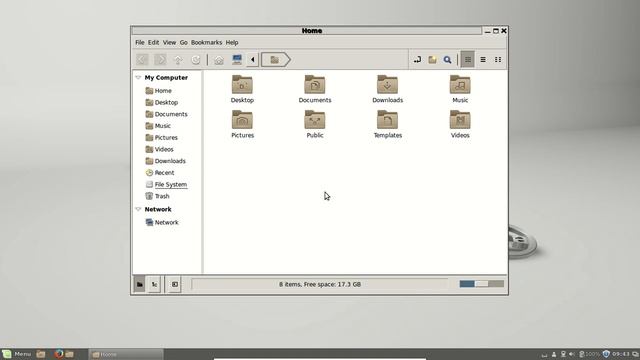
Task: Select Desktop in the sidebar
Action: [x=162, y=102]
